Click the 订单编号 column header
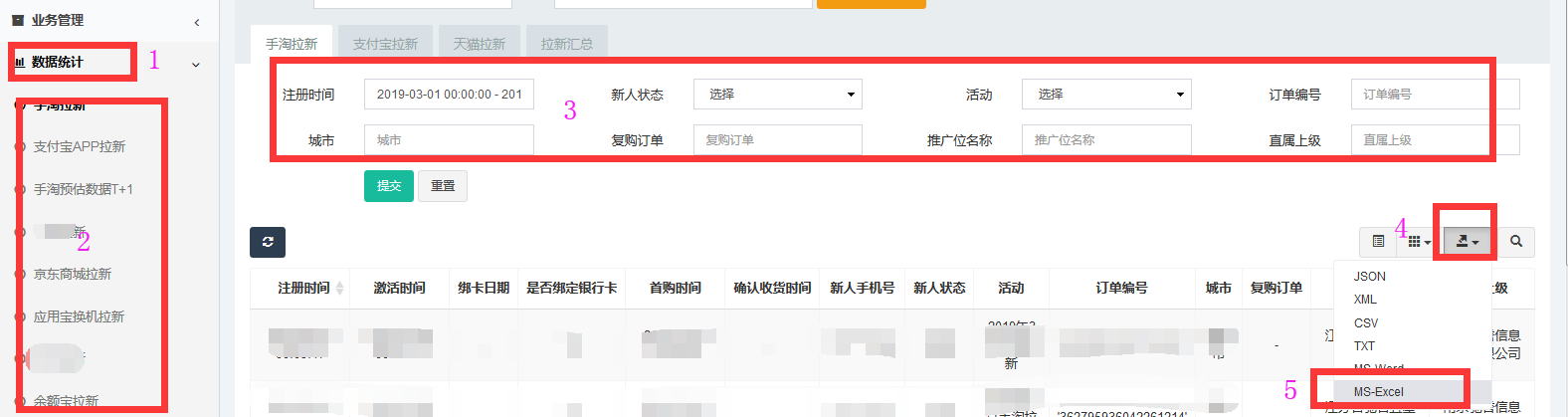This screenshot has width=1568, height=417. coord(1122,288)
